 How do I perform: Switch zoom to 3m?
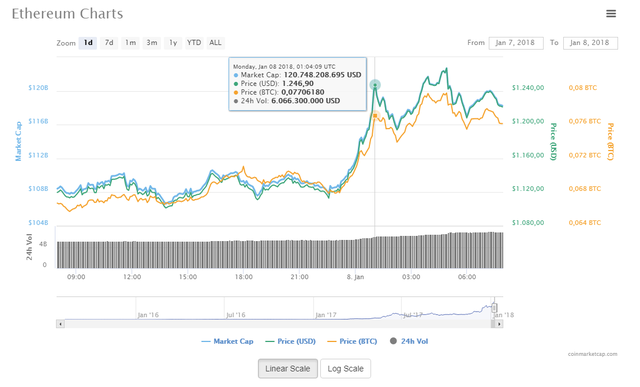pyautogui.click(x=151, y=43)
